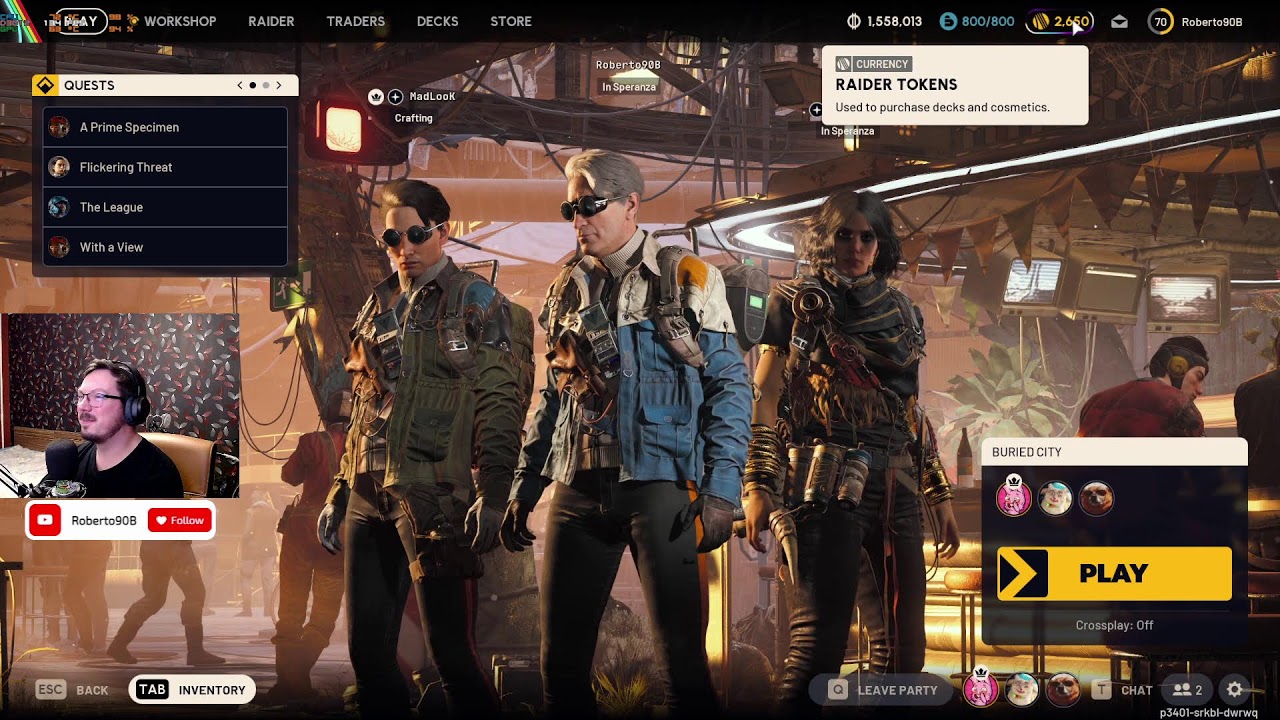
Task: Open the Traders tab
Action: [x=355, y=21]
